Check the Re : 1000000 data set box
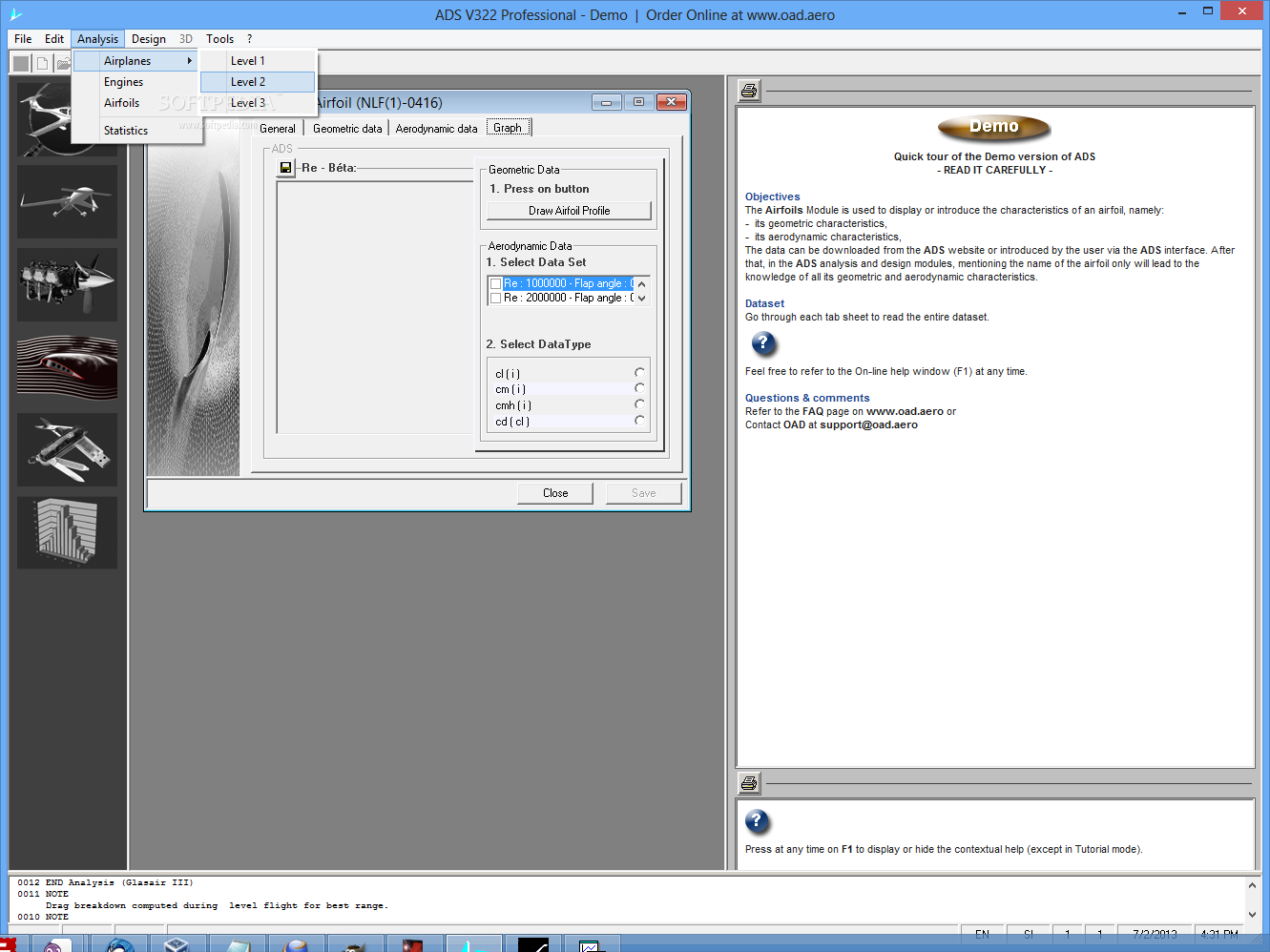The height and width of the screenshot is (952, 1270). [x=495, y=283]
